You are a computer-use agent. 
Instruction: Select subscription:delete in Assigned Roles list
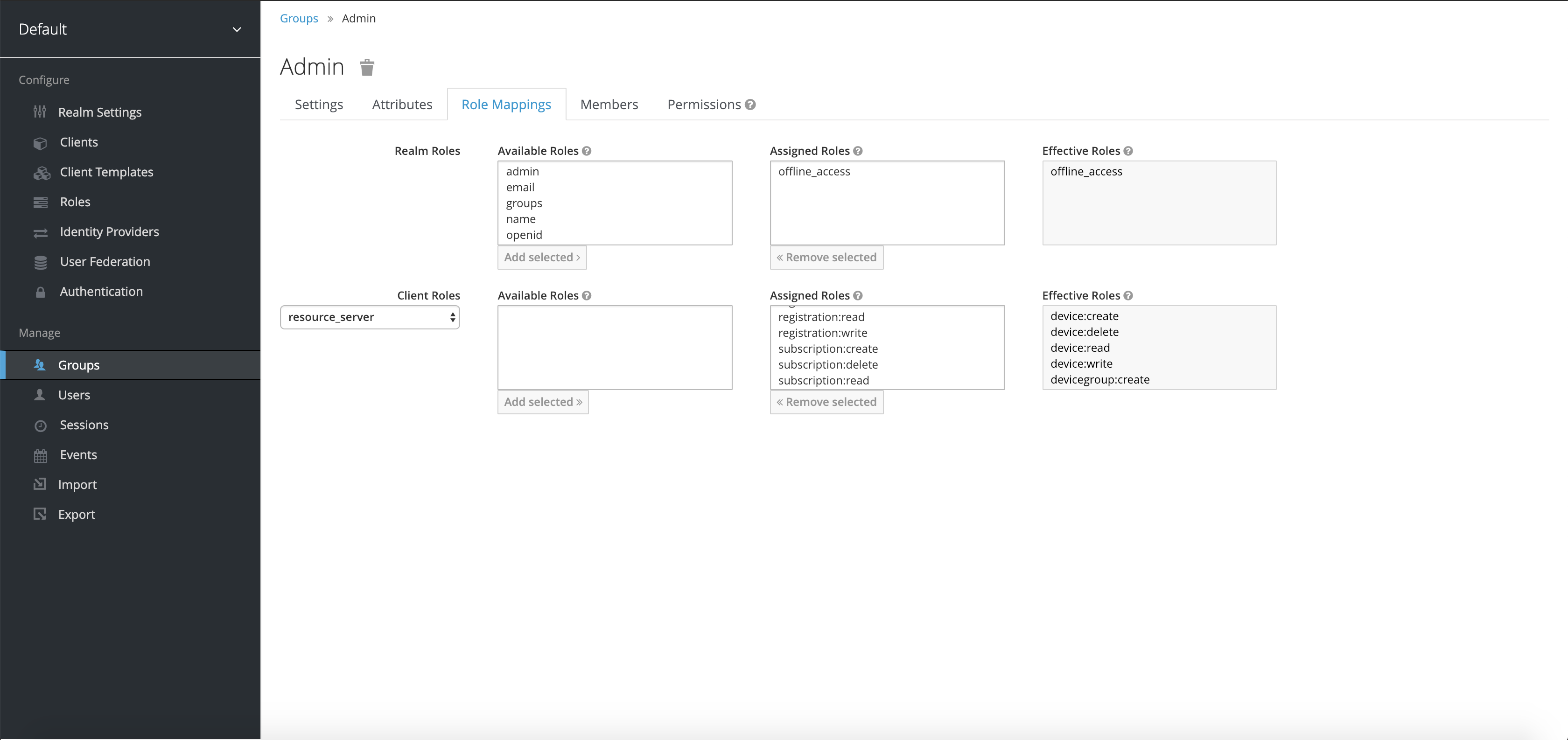pyautogui.click(x=827, y=364)
